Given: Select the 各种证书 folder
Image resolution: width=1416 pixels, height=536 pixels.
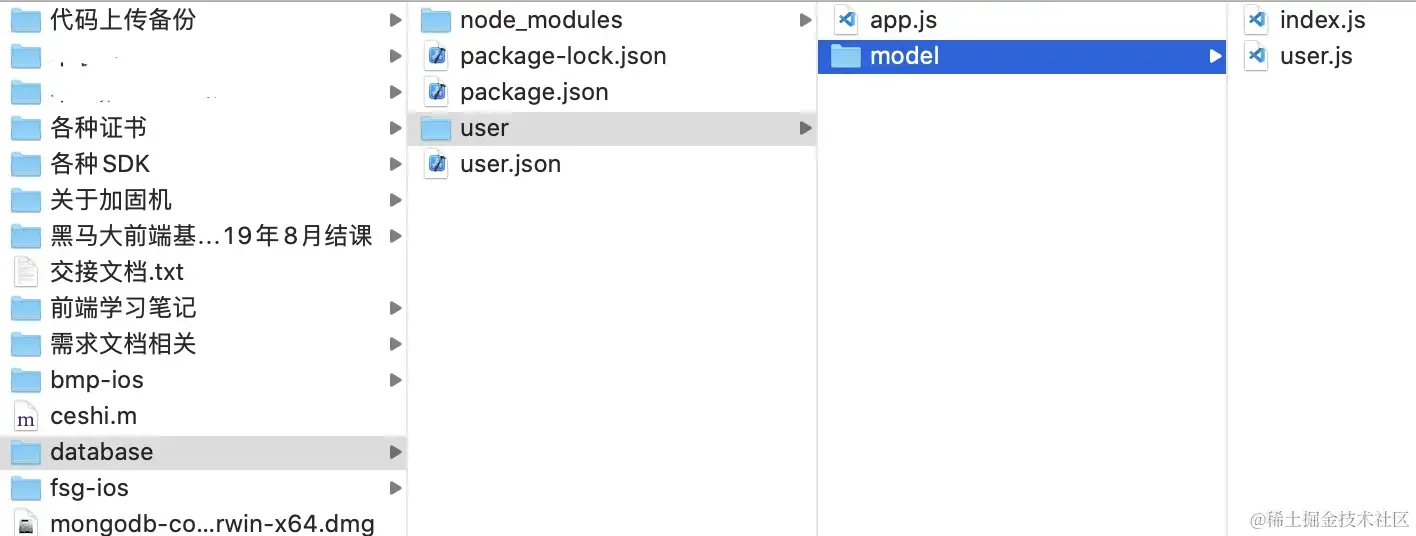Looking at the screenshot, I should (98, 128).
